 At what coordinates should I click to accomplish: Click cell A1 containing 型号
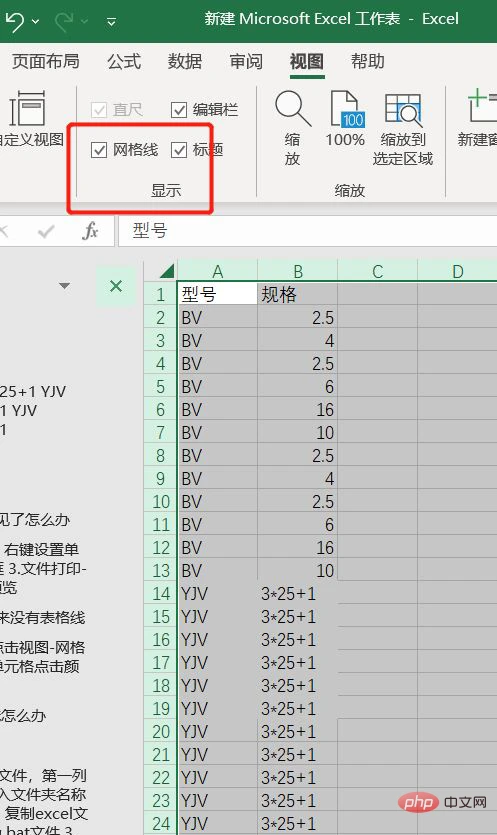217,294
